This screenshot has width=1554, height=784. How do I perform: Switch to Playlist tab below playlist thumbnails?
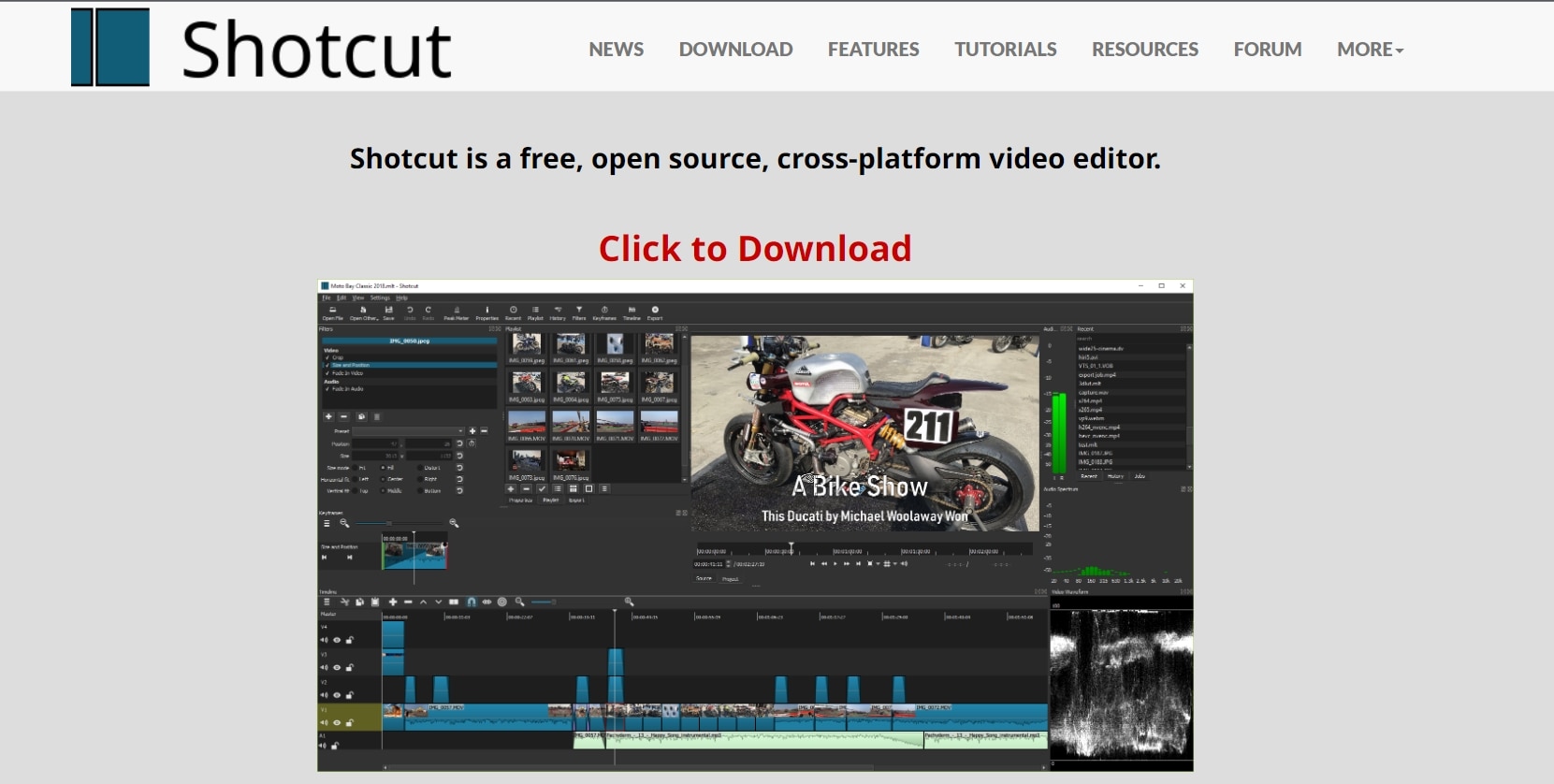pos(551,500)
